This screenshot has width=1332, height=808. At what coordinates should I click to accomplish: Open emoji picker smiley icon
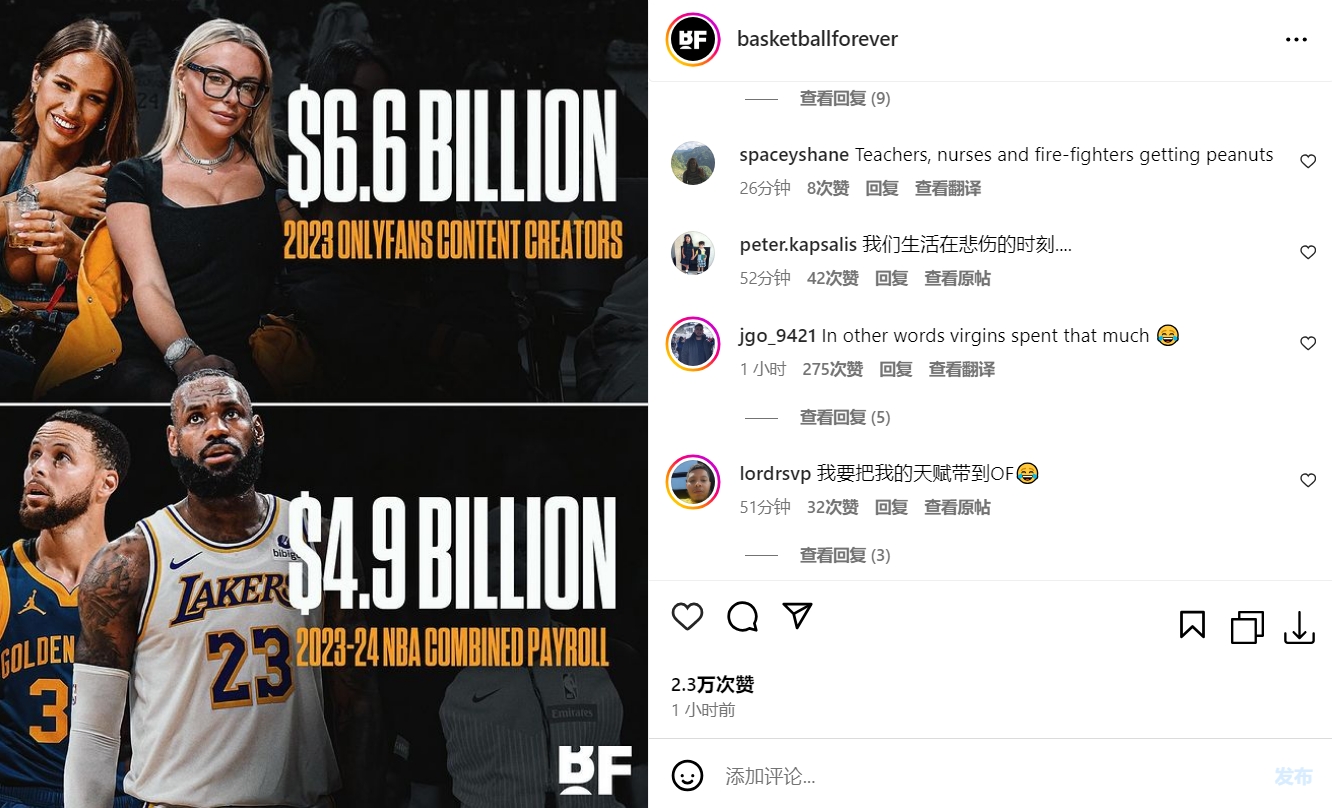click(687, 775)
